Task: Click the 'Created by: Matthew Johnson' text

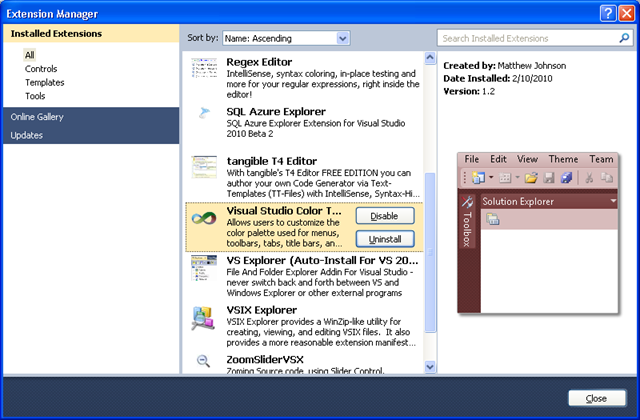Action: pos(504,66)
